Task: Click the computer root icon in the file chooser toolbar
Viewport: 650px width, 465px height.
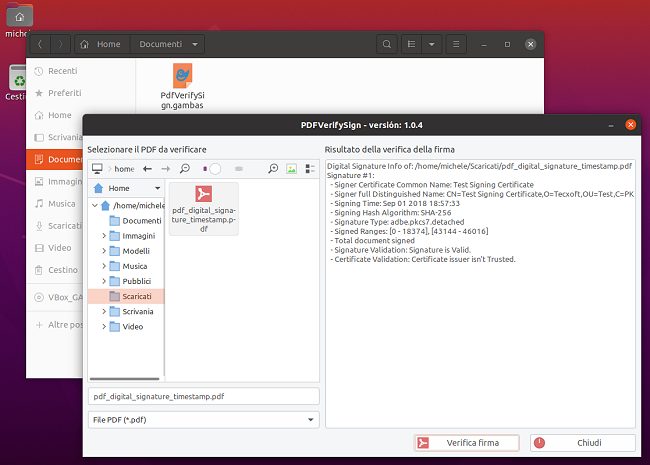Action: coord(97,169)
